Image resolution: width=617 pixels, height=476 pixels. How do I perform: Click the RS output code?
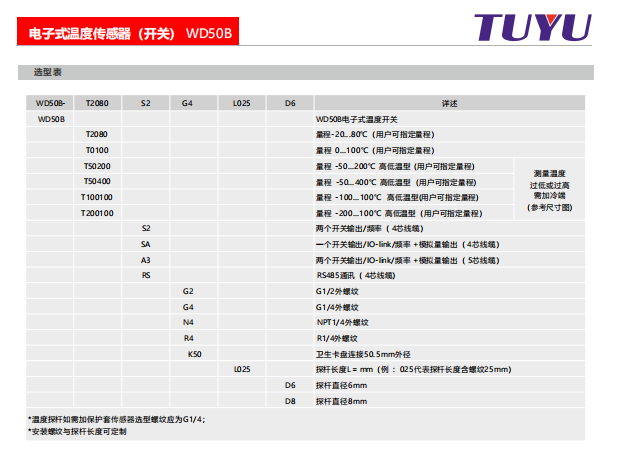[146, 275]
